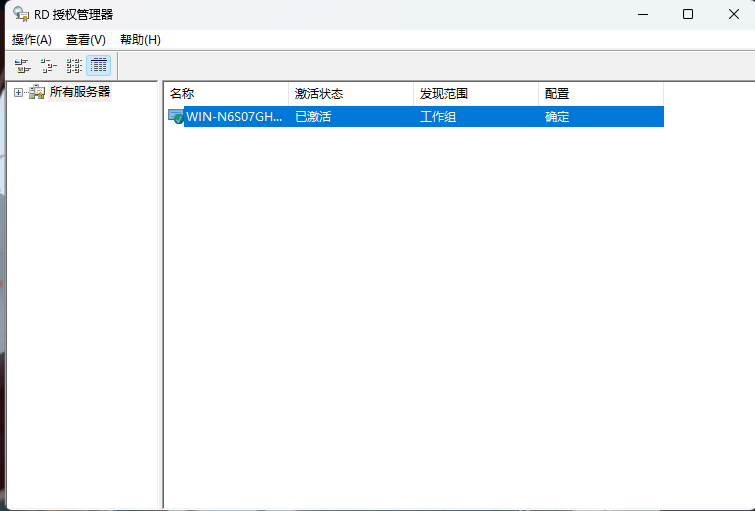The height and width of the screenshot is (511, 755).
Task: Click the 发现范围 column header
Action: click(475, 94)
